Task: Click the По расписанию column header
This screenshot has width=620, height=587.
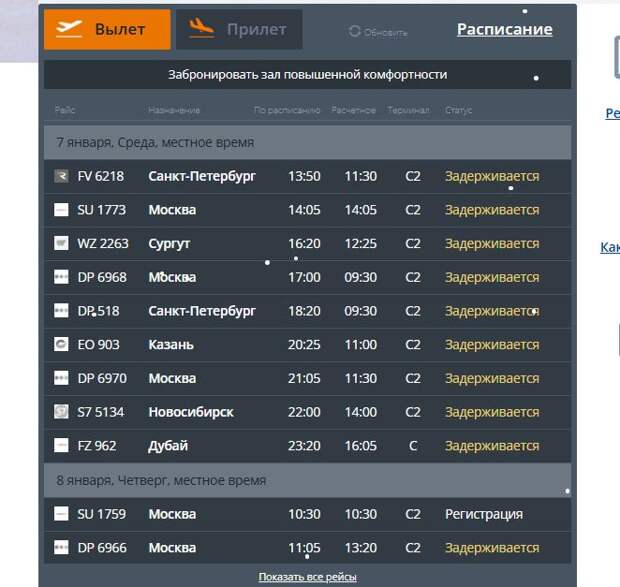Action: (287, 110)
